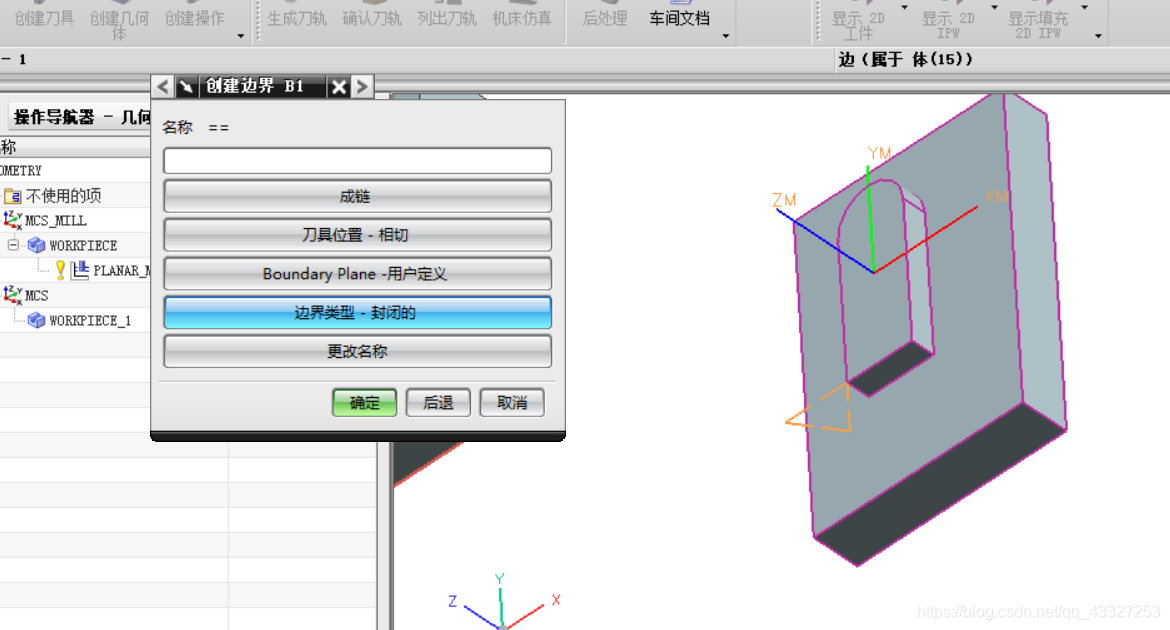Select WORKPIECE_1 in navigator tree
Screen dimensions: 1170x630
click(90, 321)
